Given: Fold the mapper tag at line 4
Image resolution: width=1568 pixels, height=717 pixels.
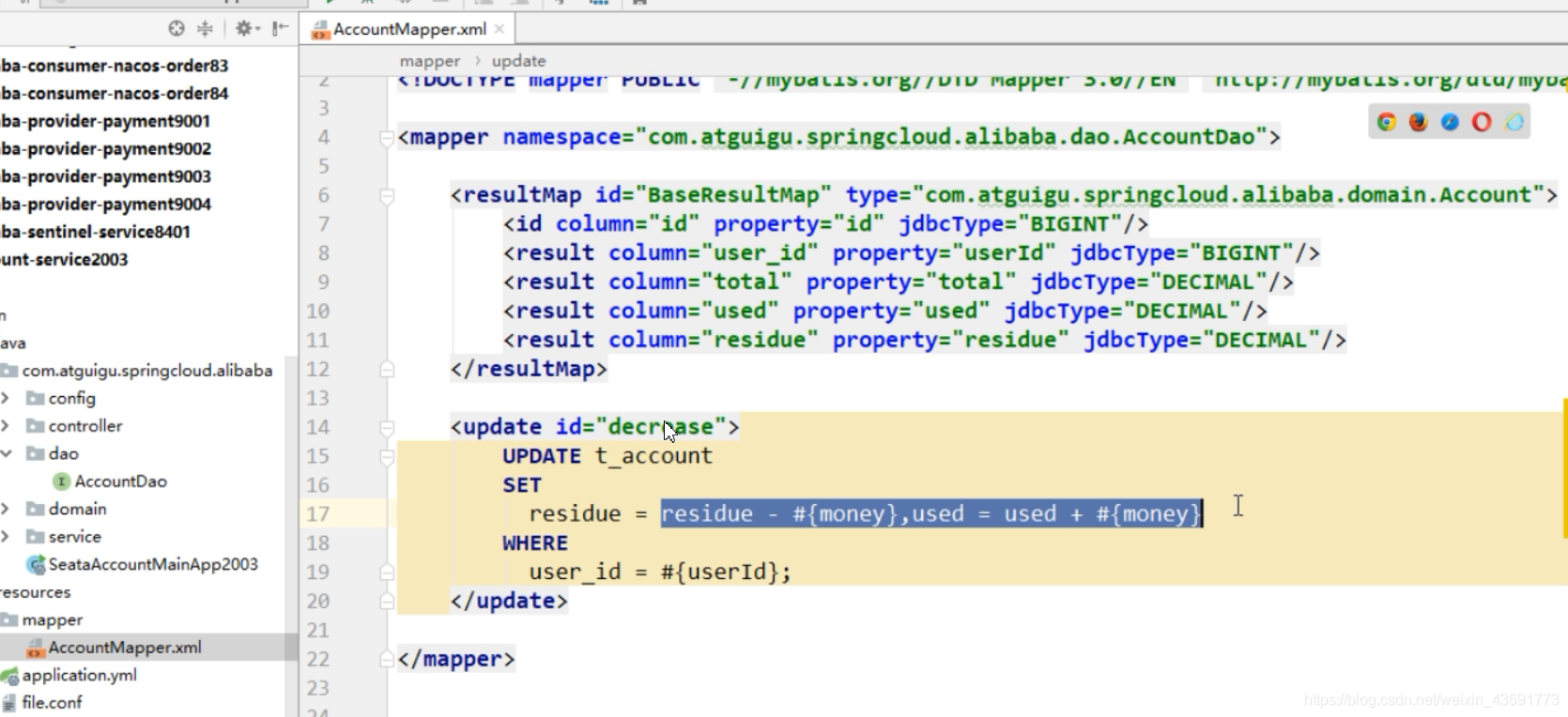Looking at the screenshot, I should tap(387, 138).
